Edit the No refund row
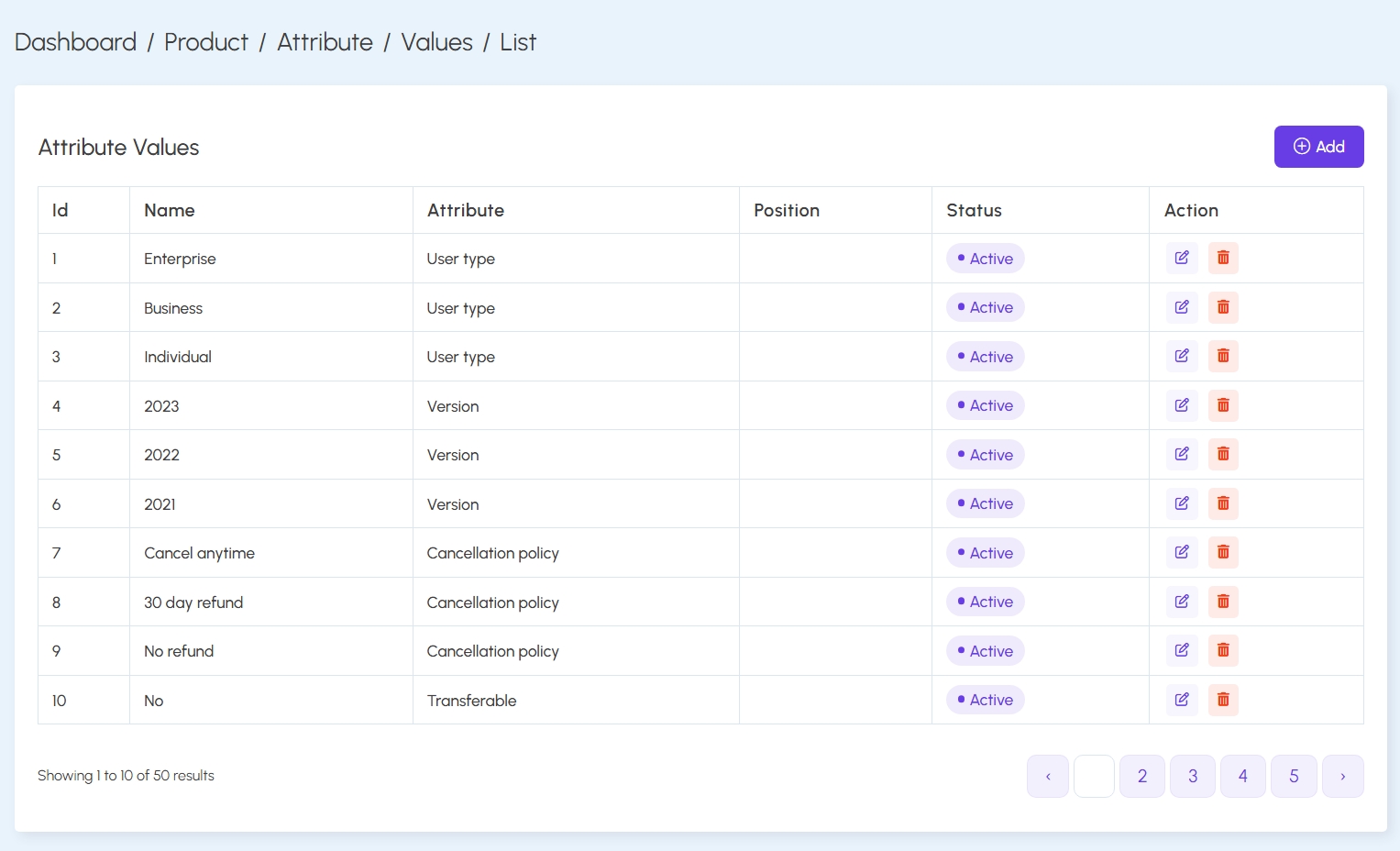This screenshot has width=1400, height=851. (1182, 650)
